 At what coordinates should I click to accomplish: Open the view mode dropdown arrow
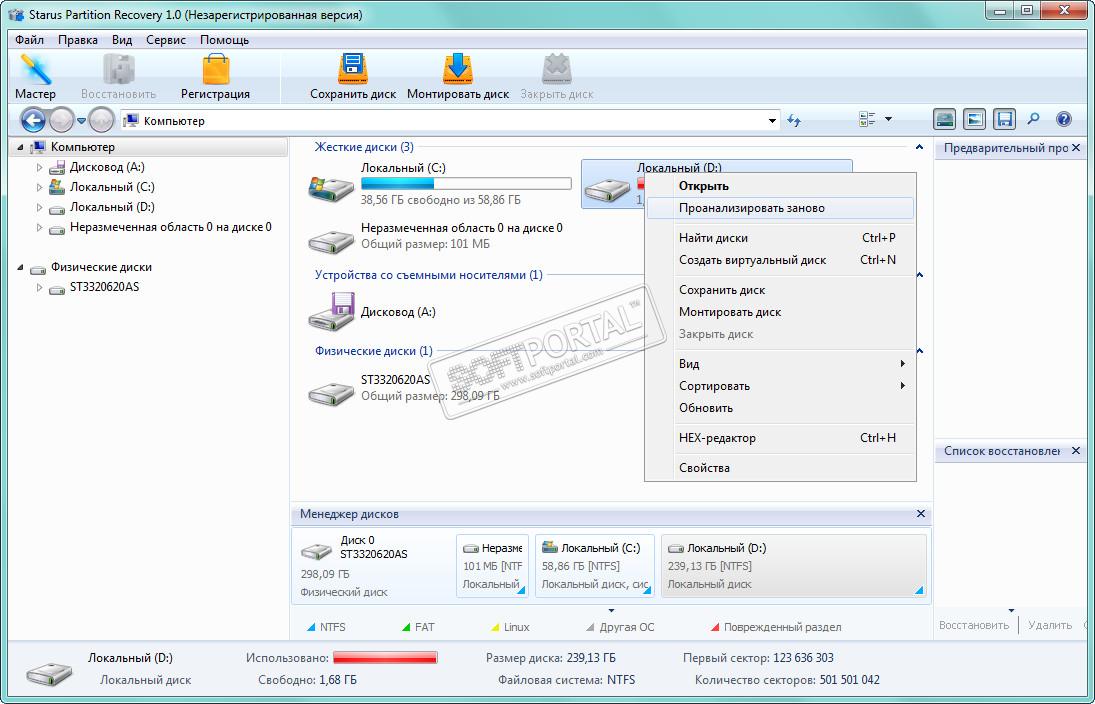click(888, 119)
